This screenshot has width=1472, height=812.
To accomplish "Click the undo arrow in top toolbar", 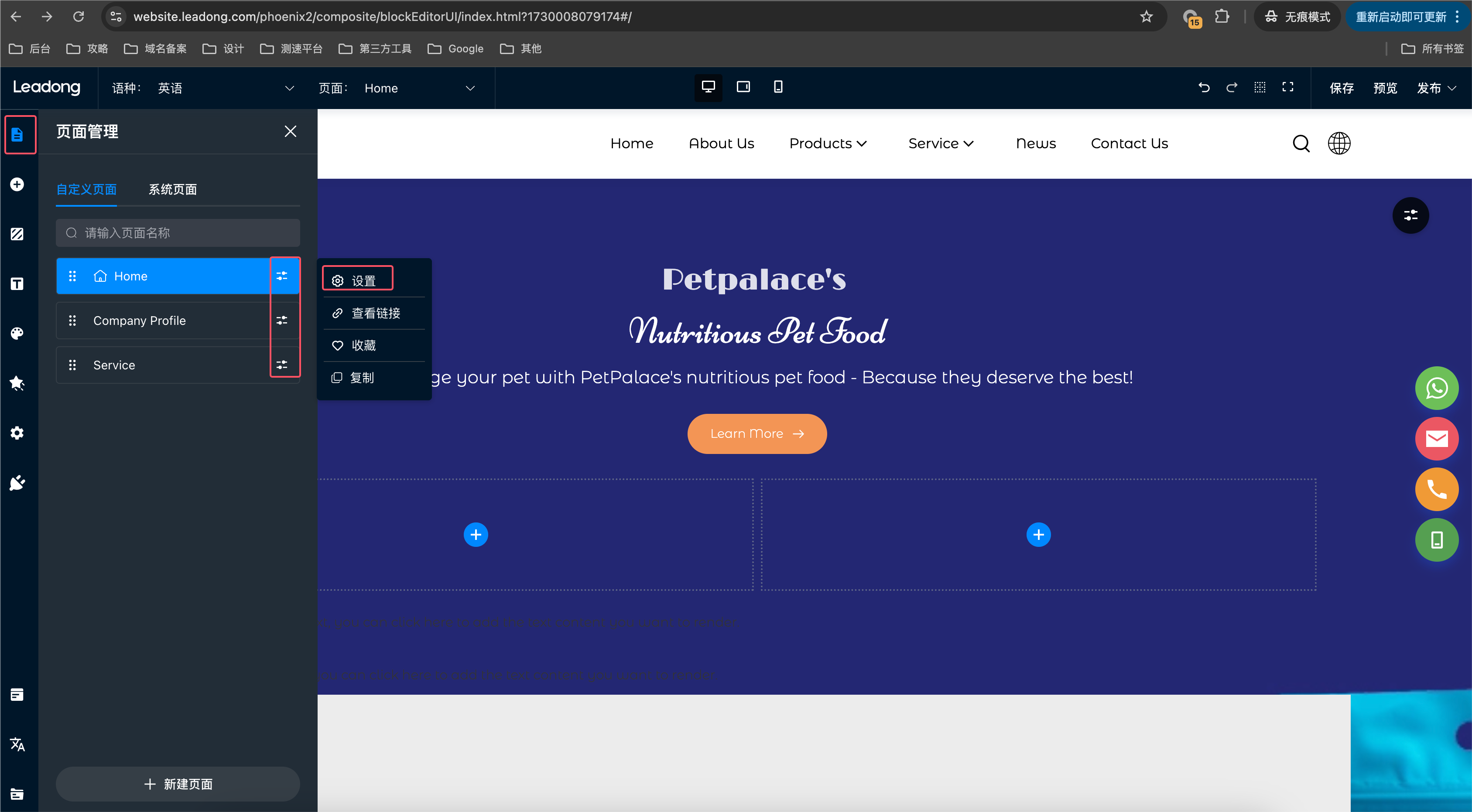I will tap(1204, 87).
